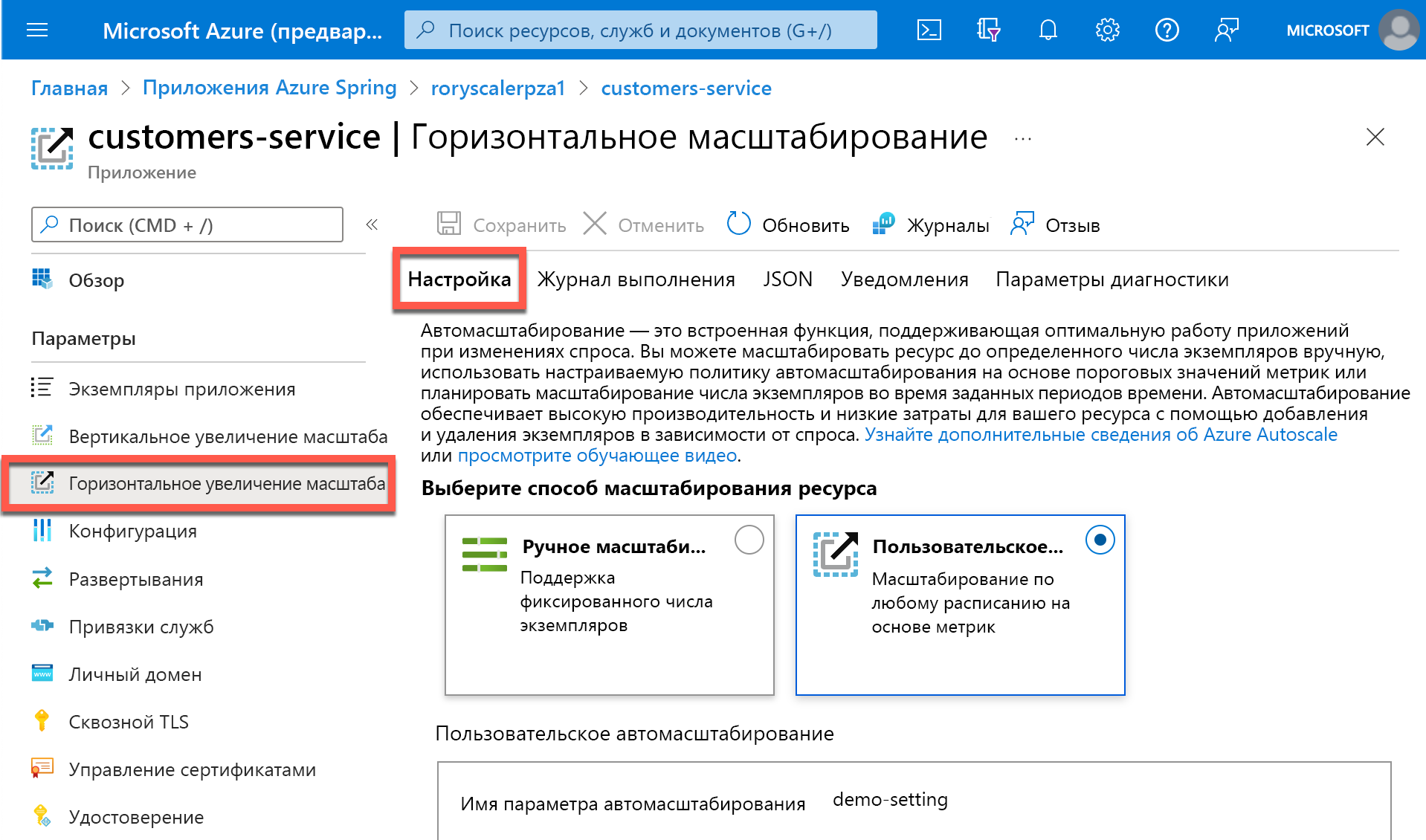Screen dimensions: 1426x840
Task: Launch Cloud Shell from the top bar
Action: [929, 30]
